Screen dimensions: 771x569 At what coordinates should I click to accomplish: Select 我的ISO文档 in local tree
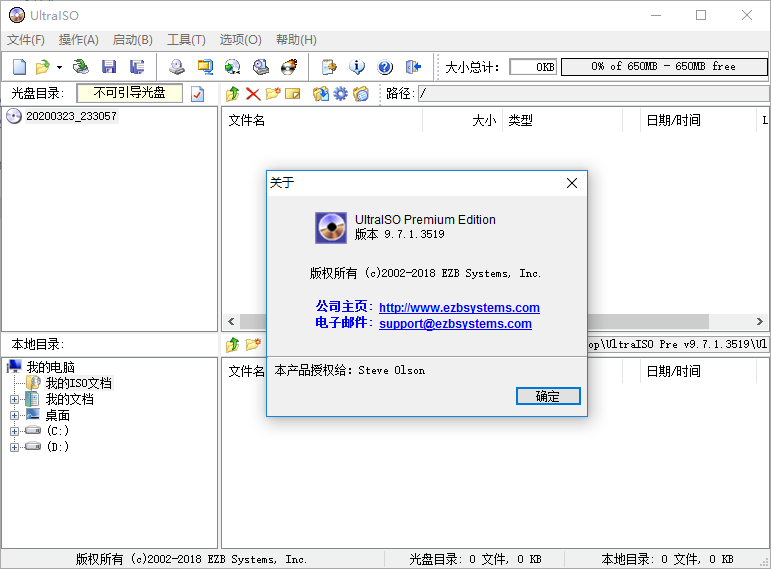click(78, 383)
